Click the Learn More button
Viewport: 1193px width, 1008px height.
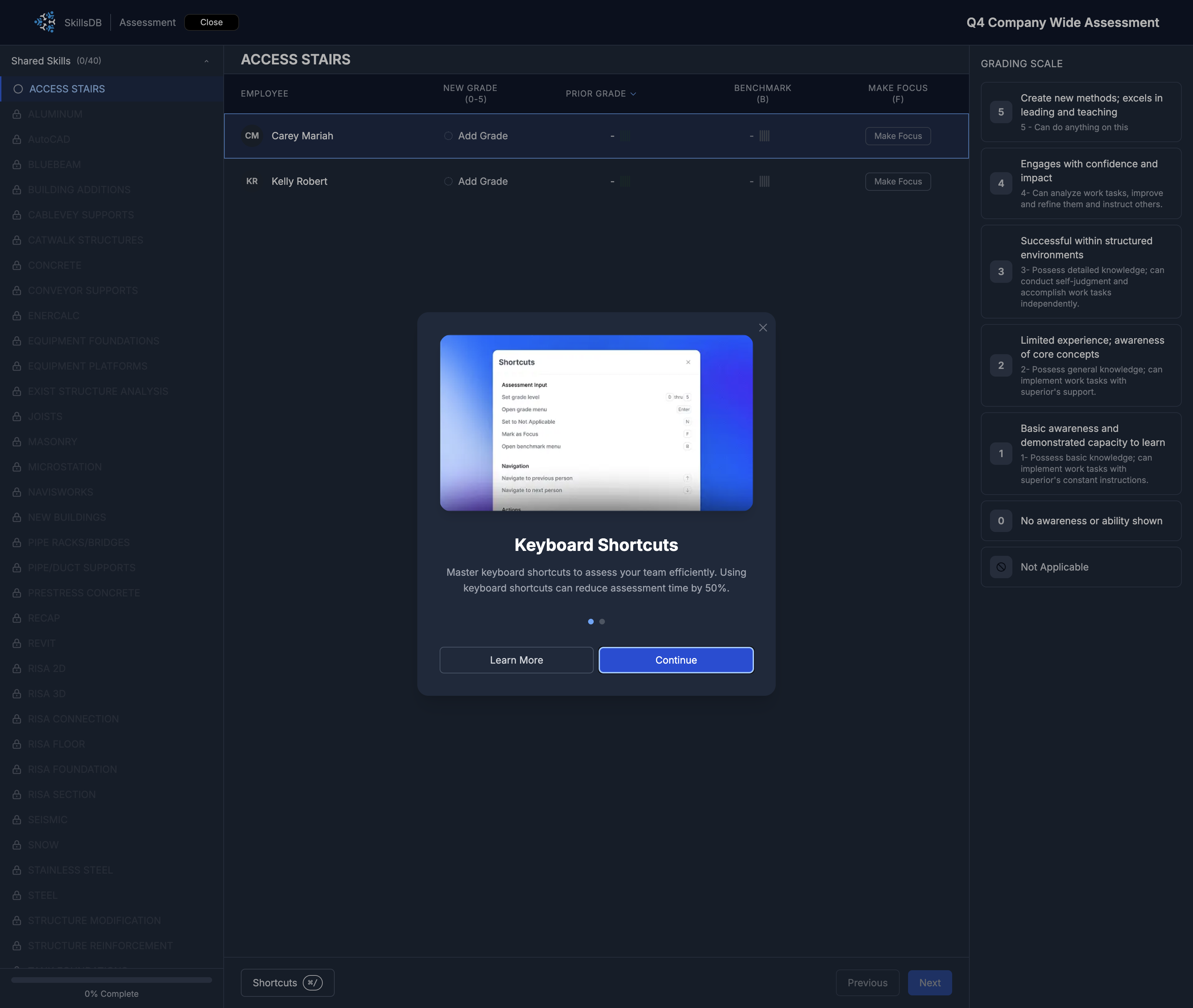(516, 660)
